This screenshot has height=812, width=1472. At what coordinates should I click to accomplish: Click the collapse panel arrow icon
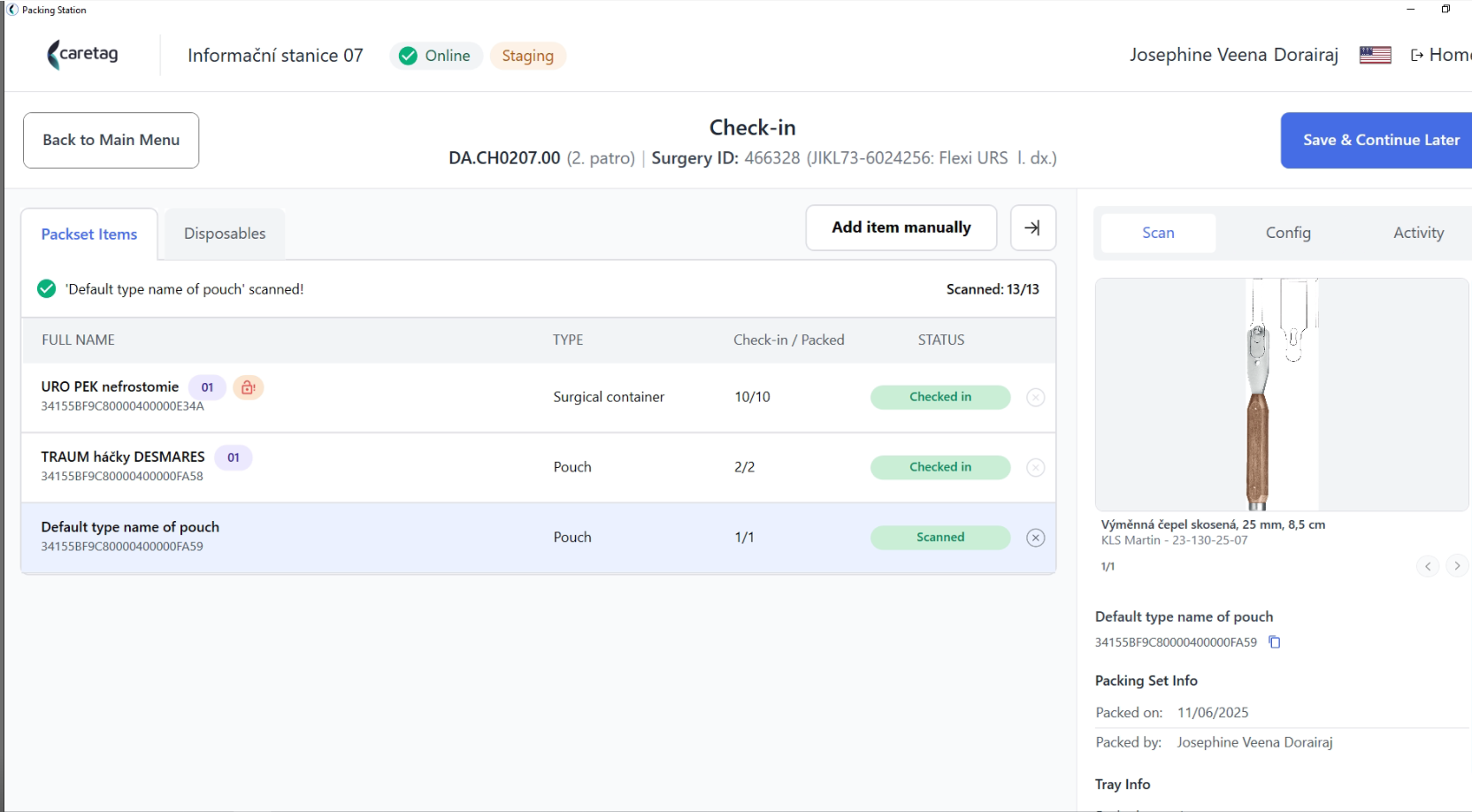(1032, 228)
